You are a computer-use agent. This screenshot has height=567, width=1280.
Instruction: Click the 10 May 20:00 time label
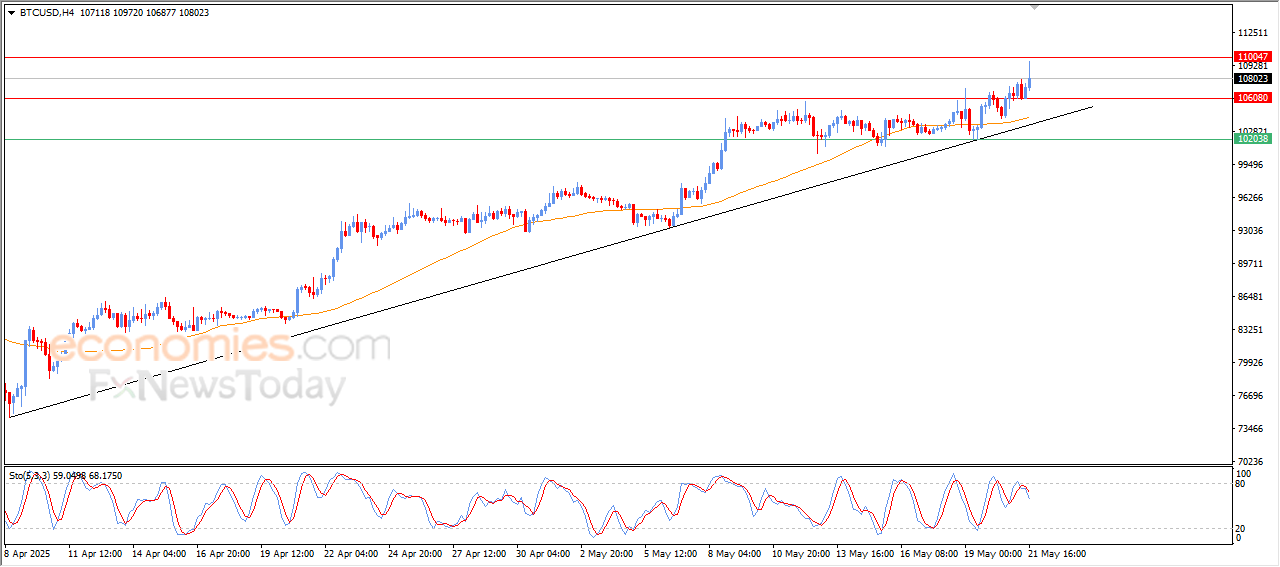(x=799, y=552)
